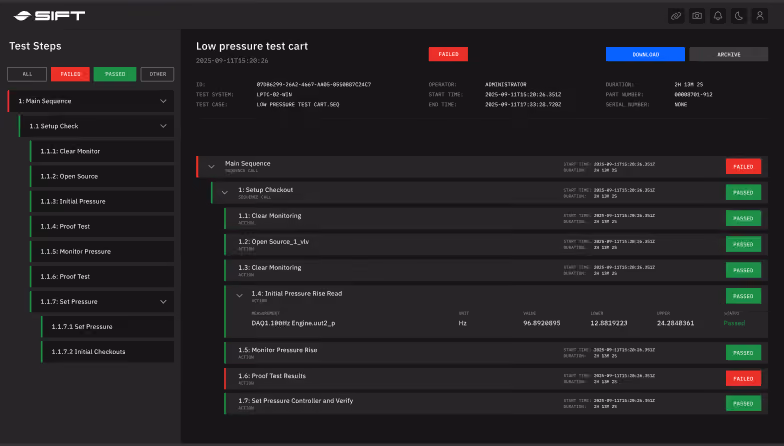Open 1.1: Clear Monitoring row
The image size is (784, 446).
tap(496, 218)
